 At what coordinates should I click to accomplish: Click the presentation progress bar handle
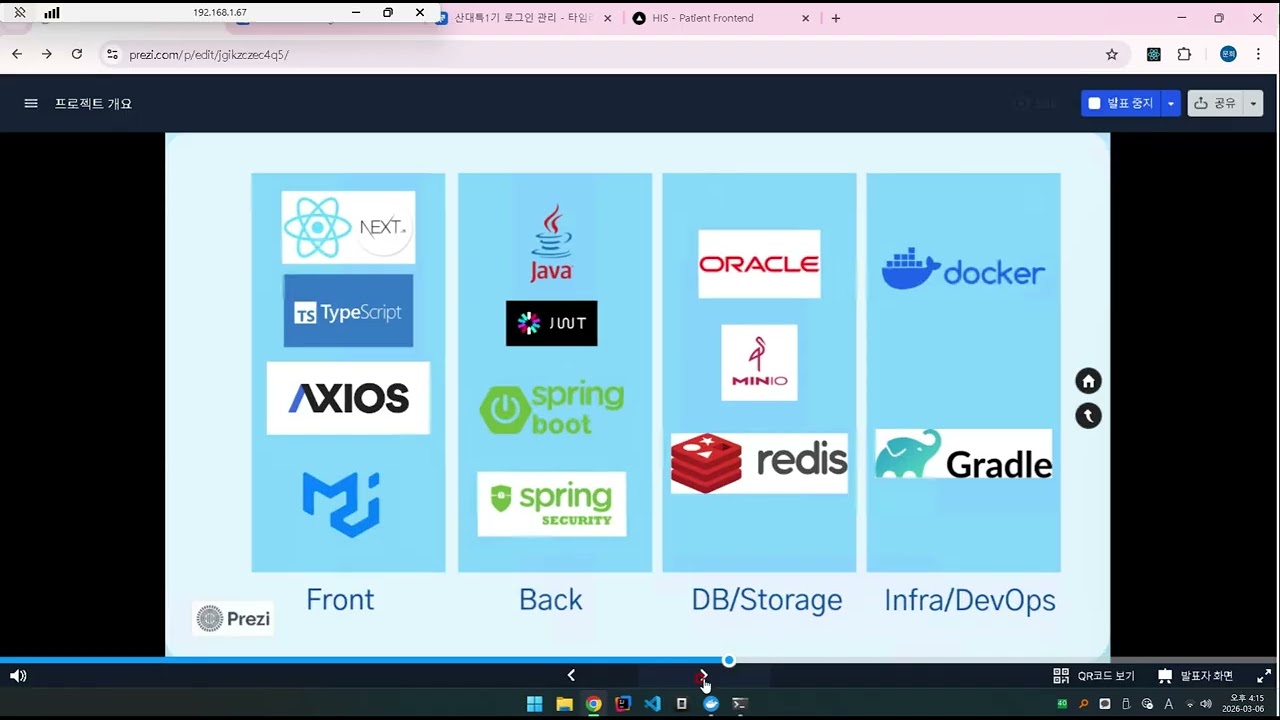[729, 660]
